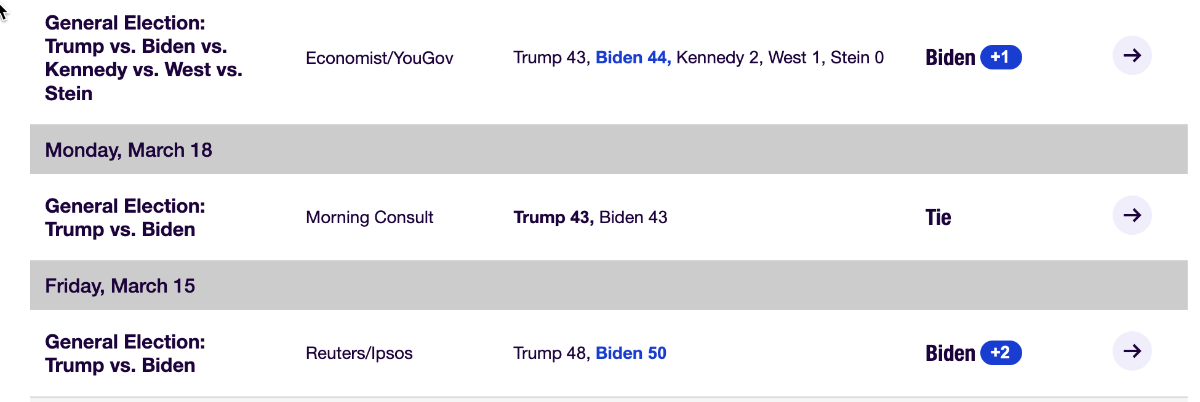Click the Biden 43 result text
The height and width of the screenshot is (402, 1200).
click(633, 217)
